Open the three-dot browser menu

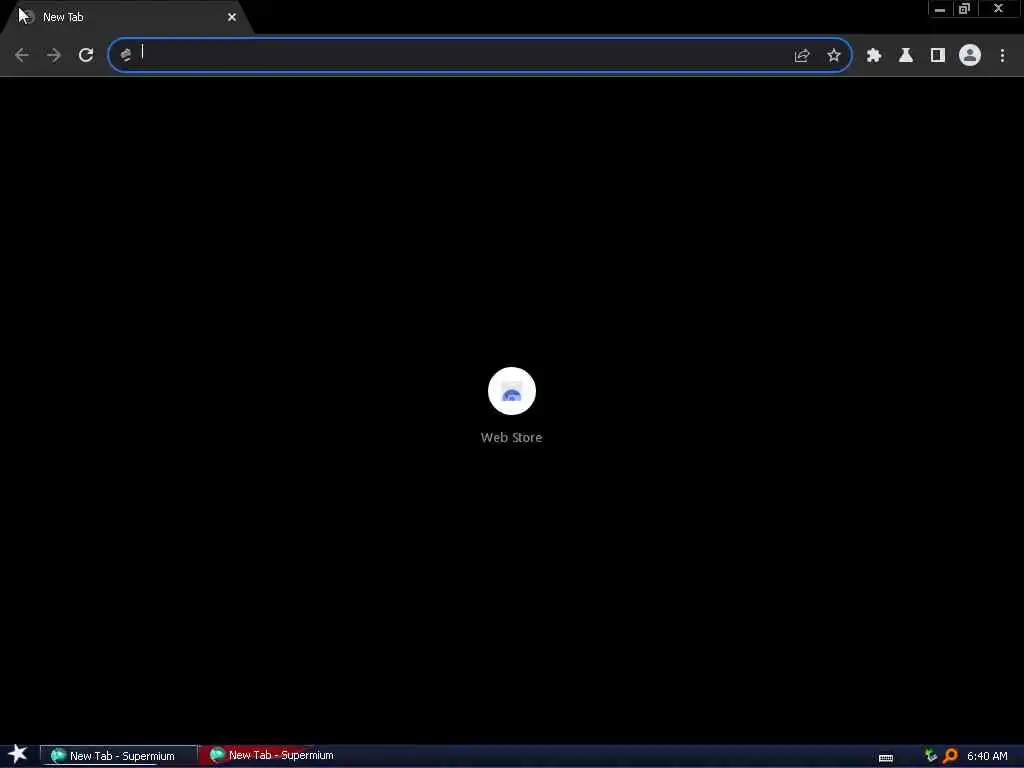click(1002, 56)
